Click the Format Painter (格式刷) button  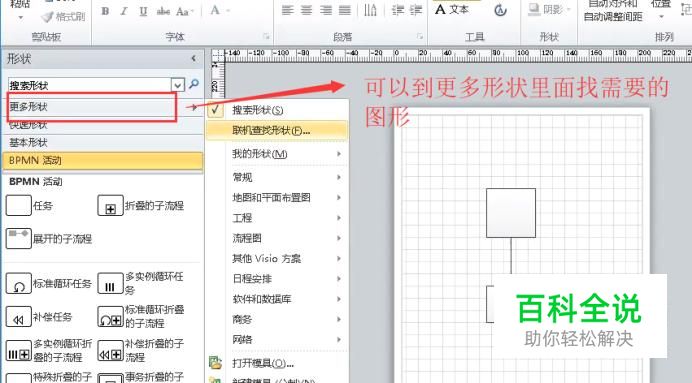tap(62, 17)
